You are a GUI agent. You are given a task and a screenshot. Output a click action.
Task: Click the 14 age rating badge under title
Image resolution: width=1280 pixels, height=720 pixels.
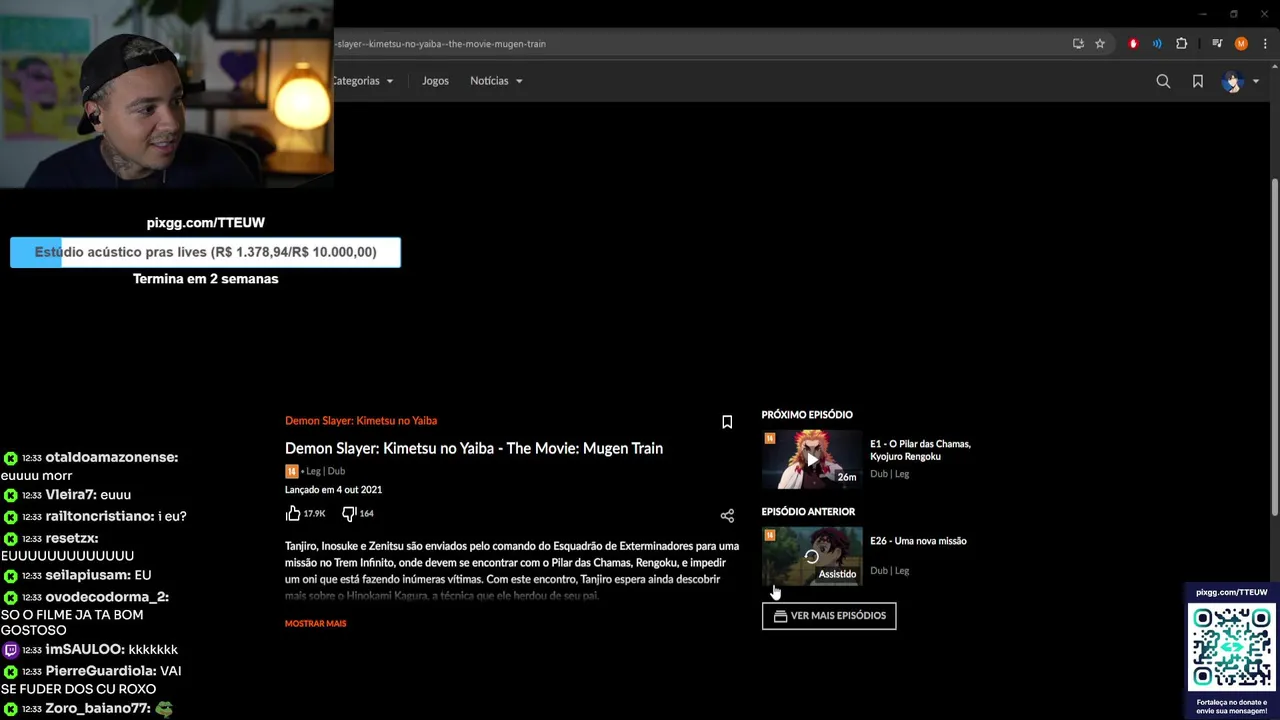(291, 471)
